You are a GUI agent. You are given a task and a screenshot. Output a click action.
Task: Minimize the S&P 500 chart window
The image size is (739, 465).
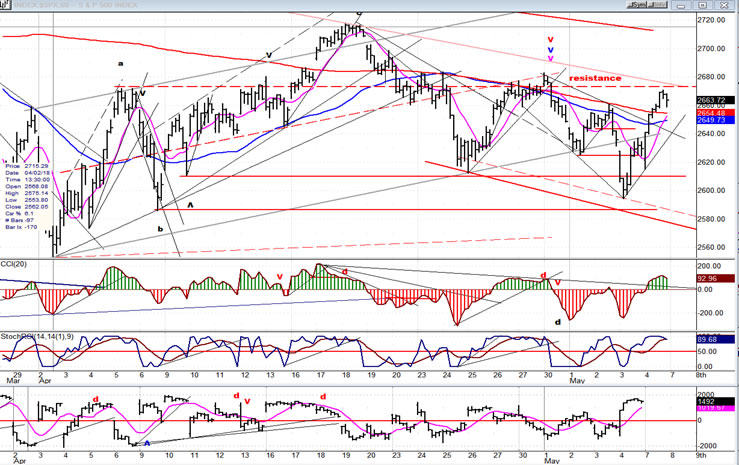682,5
